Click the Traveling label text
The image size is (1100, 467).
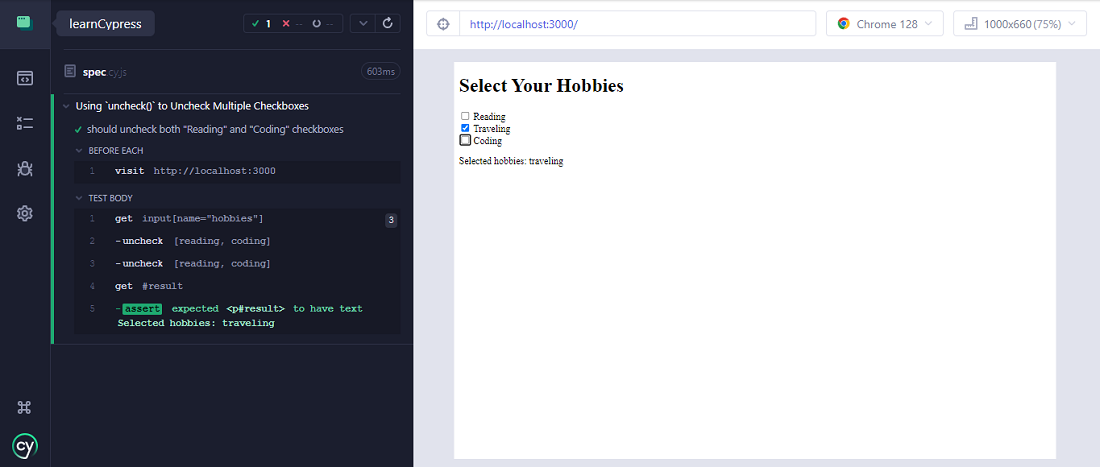tap(492, 129)
